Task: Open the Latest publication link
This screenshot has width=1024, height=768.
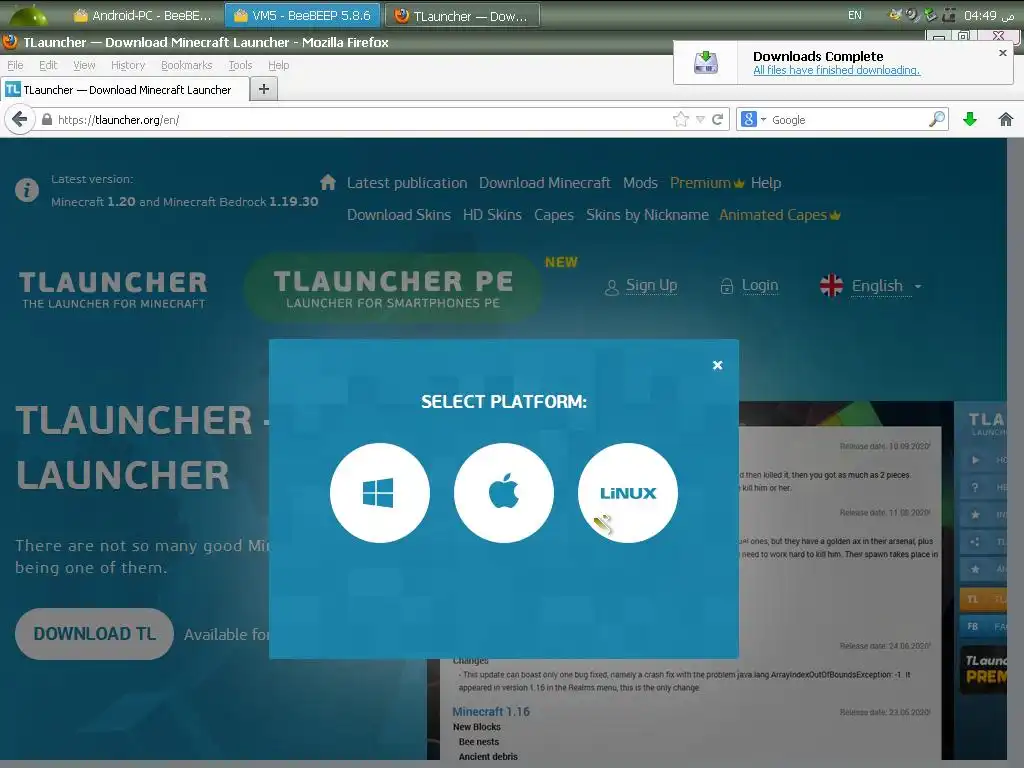Action: pos(407,183)
